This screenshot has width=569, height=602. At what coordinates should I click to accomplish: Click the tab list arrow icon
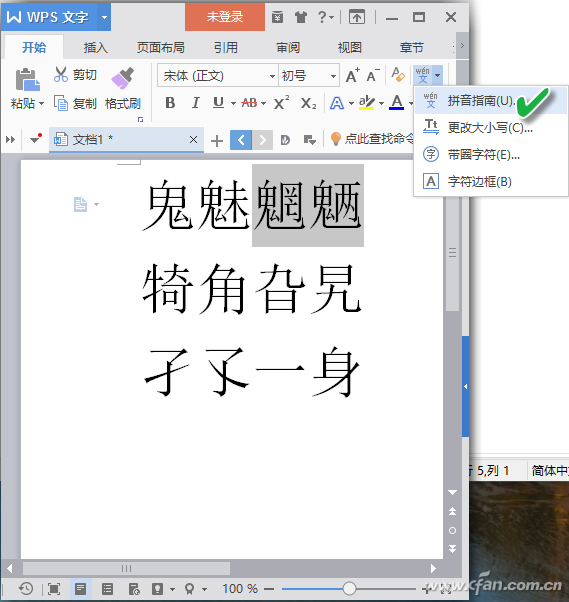(309, 140)
